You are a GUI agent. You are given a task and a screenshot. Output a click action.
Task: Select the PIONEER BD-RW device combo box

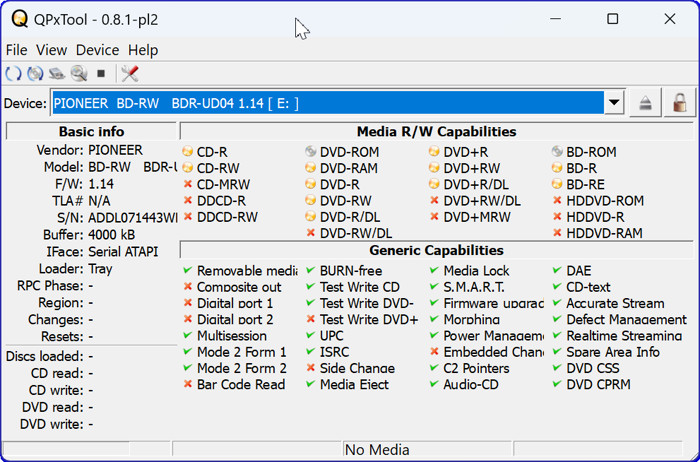pyautogui.click(x=338, y=103)
